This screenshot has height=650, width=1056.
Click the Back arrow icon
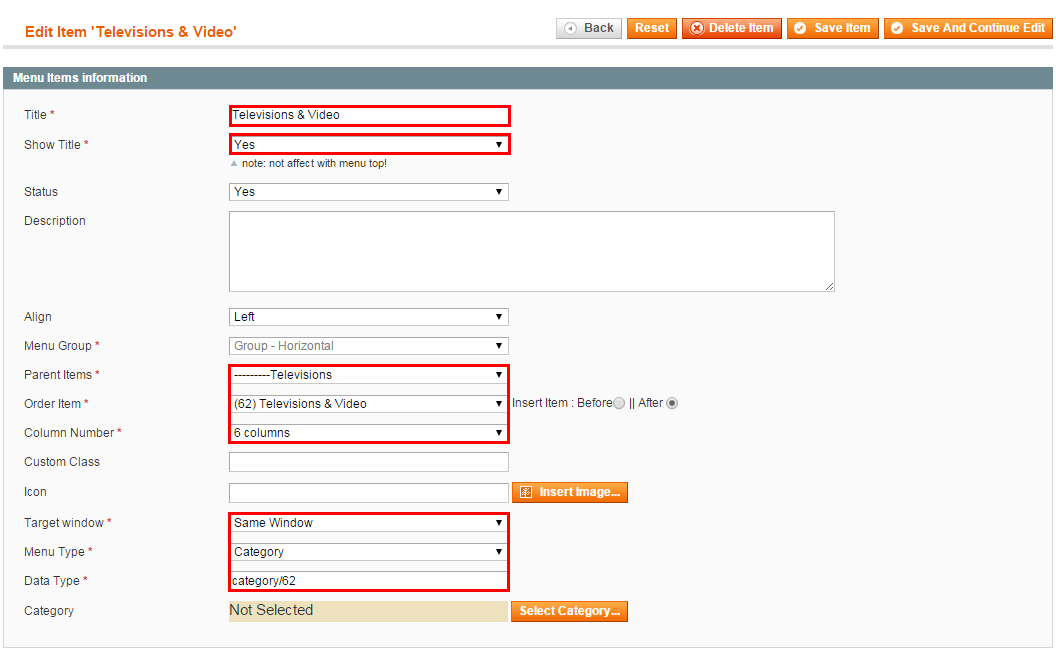(x=570, y=28)
